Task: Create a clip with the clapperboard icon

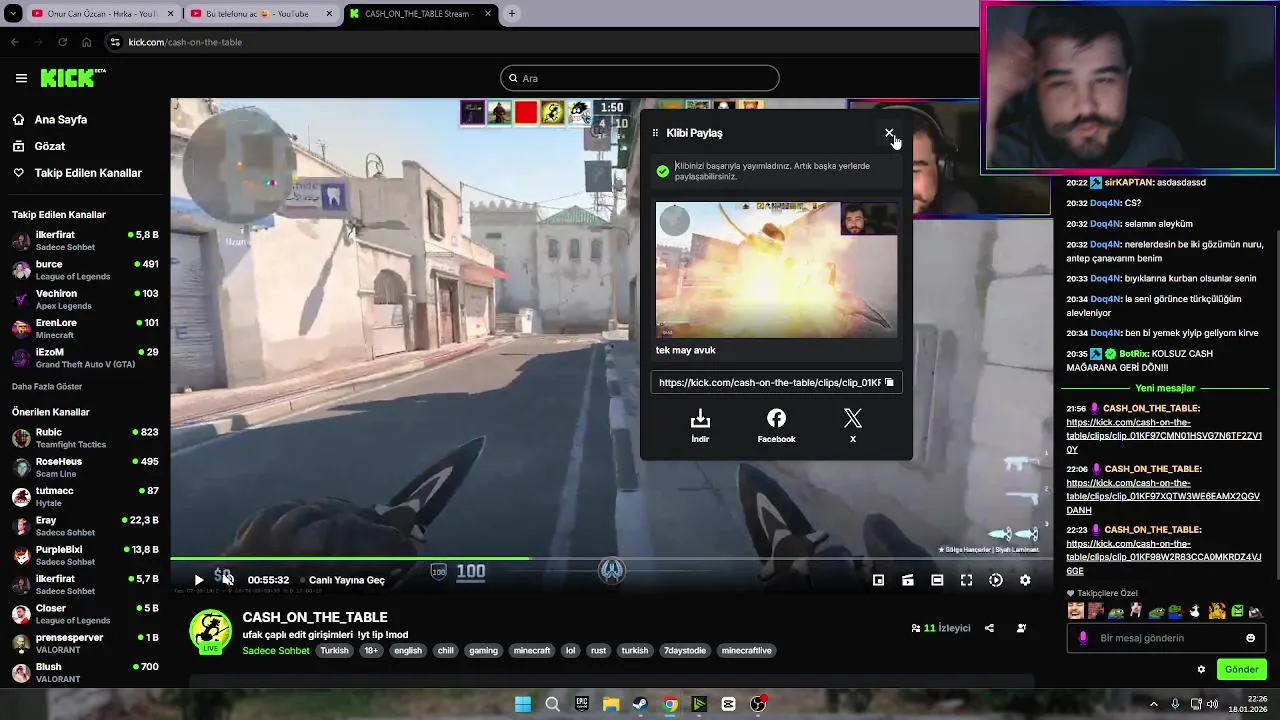Action: pyautogui.click(x=908, y=580)
